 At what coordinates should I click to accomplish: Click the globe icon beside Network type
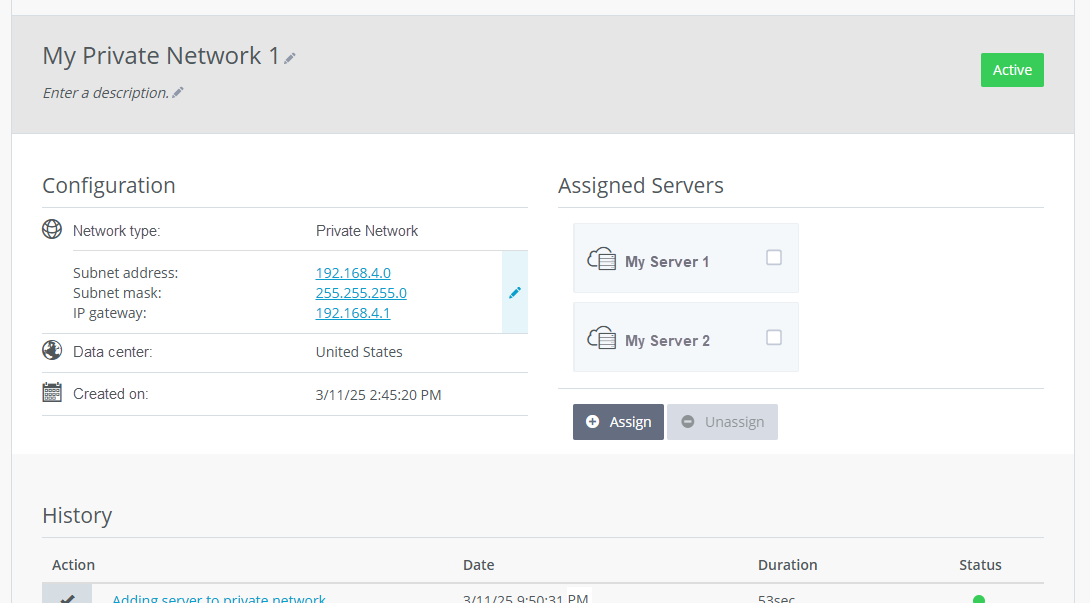tap(51, 229)
